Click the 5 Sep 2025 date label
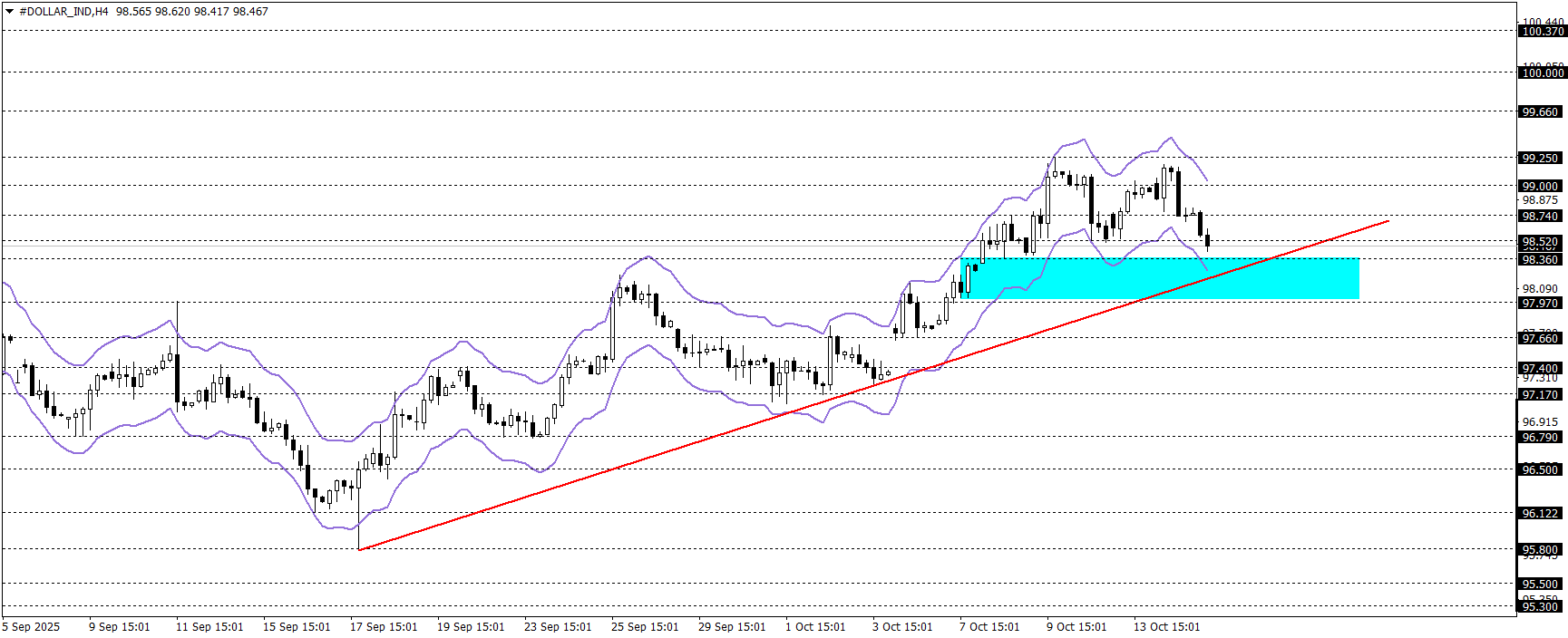 32,627
